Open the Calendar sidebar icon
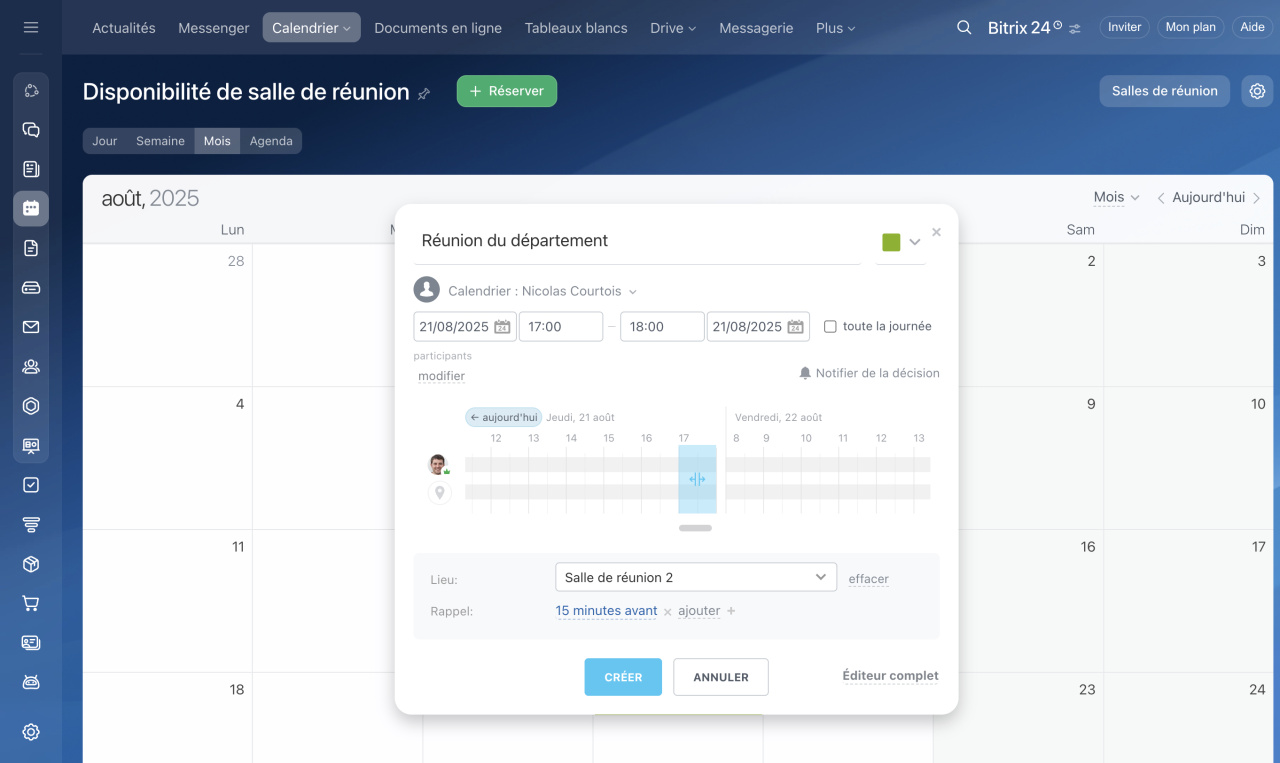 [31, 208]
